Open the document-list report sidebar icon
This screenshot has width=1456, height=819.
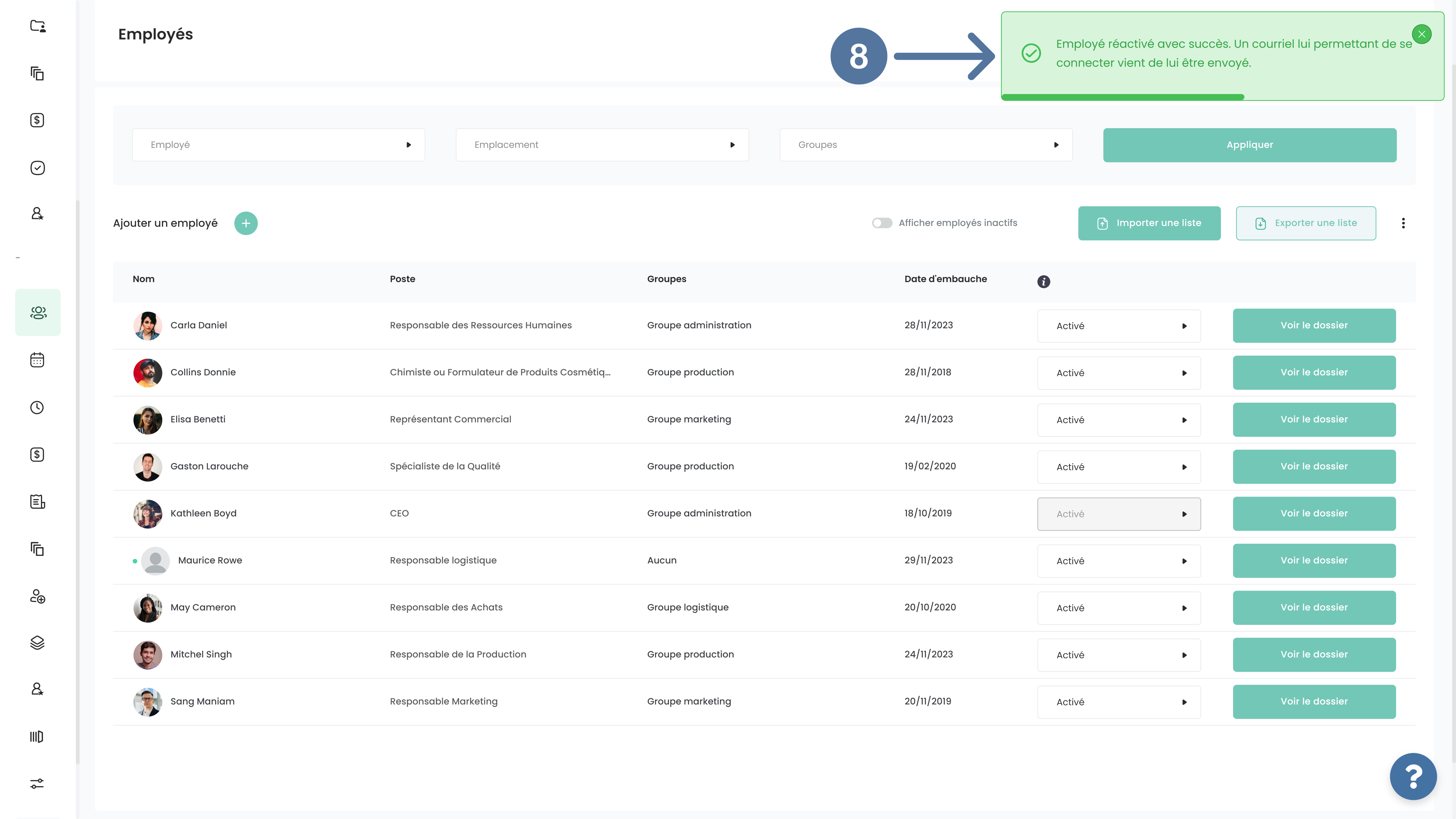tap(37, 501)
